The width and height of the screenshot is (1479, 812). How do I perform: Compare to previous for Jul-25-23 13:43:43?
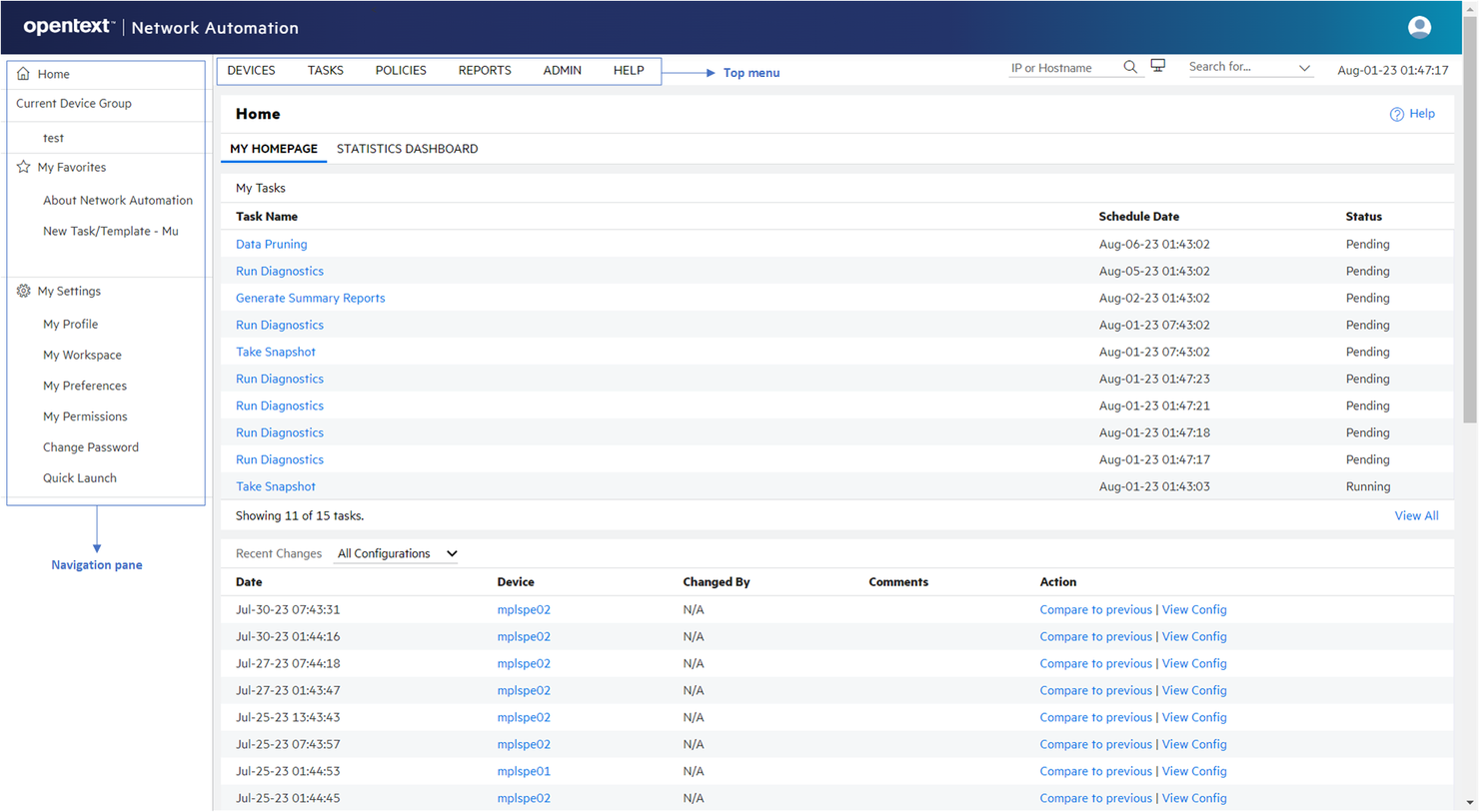1095,717
